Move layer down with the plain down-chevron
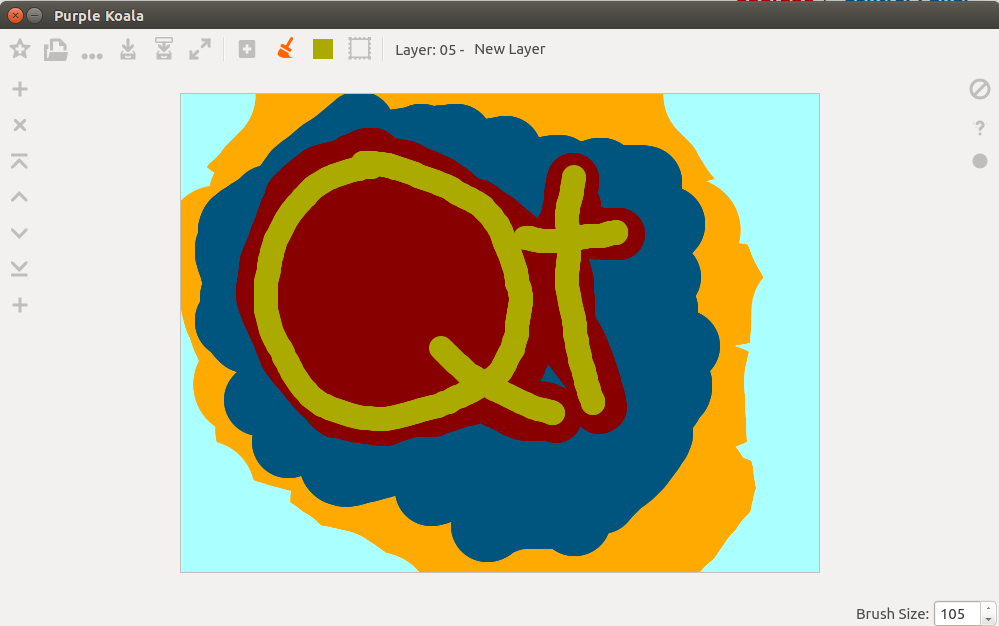This screenshot has width=999, height=626. tap(19, 233)
